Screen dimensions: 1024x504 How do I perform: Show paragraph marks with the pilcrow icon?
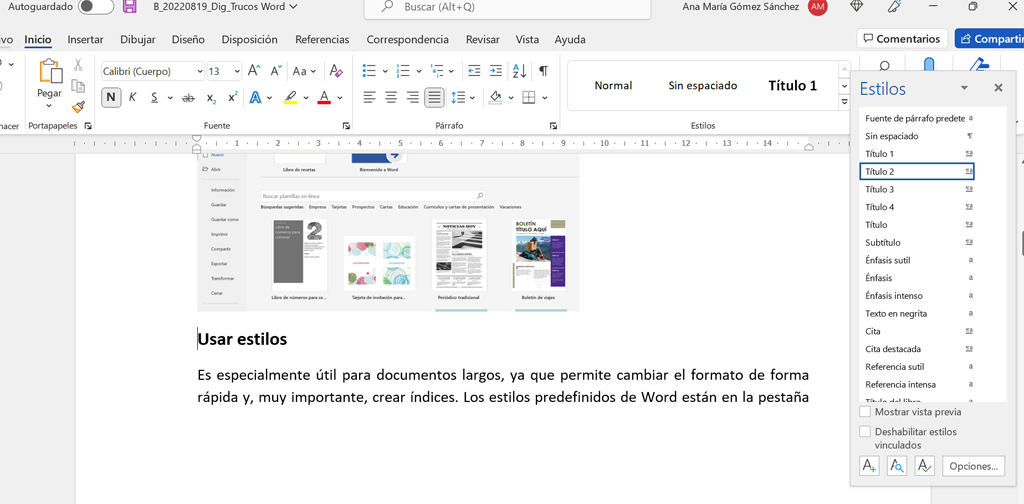(543, 71)
